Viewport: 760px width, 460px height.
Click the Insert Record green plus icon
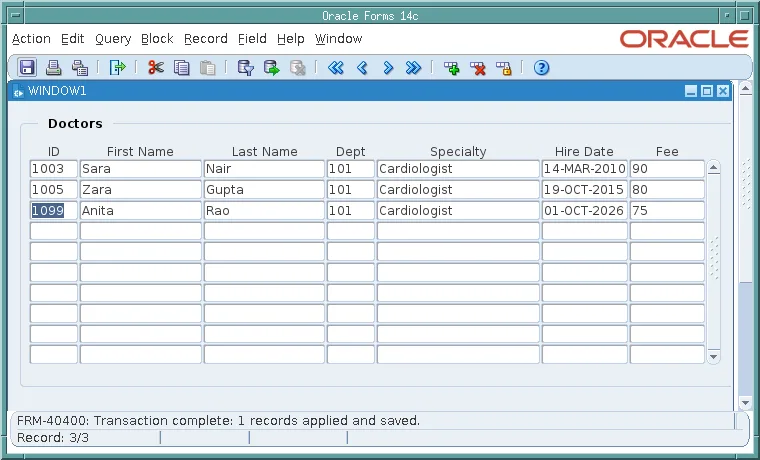point(452,67)
